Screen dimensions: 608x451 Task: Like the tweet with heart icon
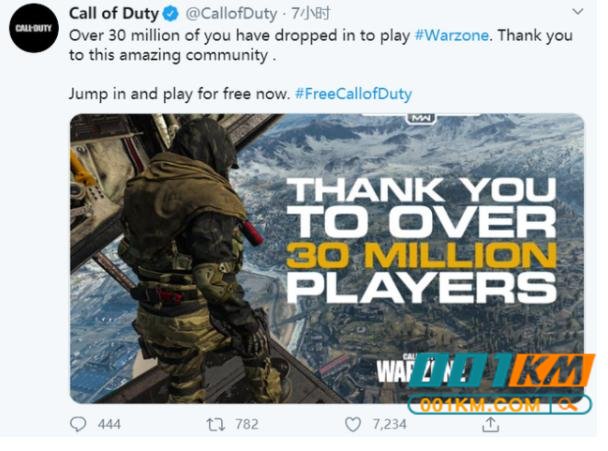click(353, 425)
